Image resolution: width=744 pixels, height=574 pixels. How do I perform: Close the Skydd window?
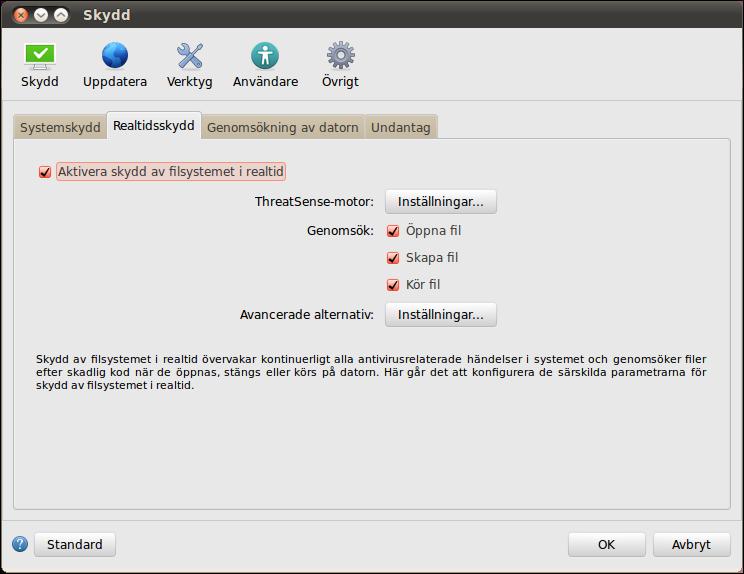[21, 15]
